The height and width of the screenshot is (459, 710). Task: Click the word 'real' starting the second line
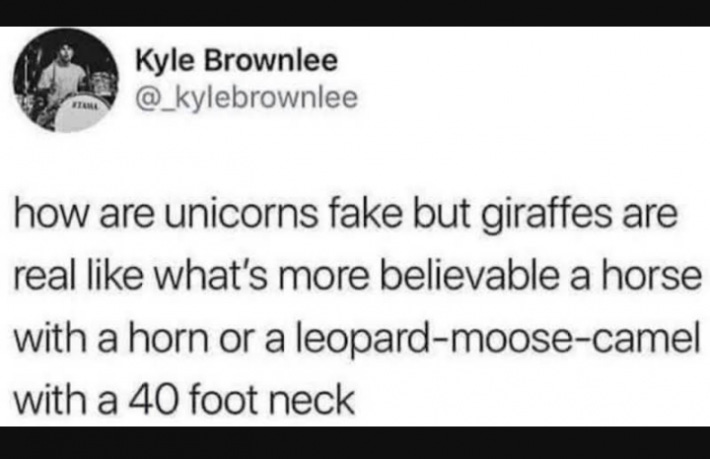pyautogui.click(x=44, y=276)
